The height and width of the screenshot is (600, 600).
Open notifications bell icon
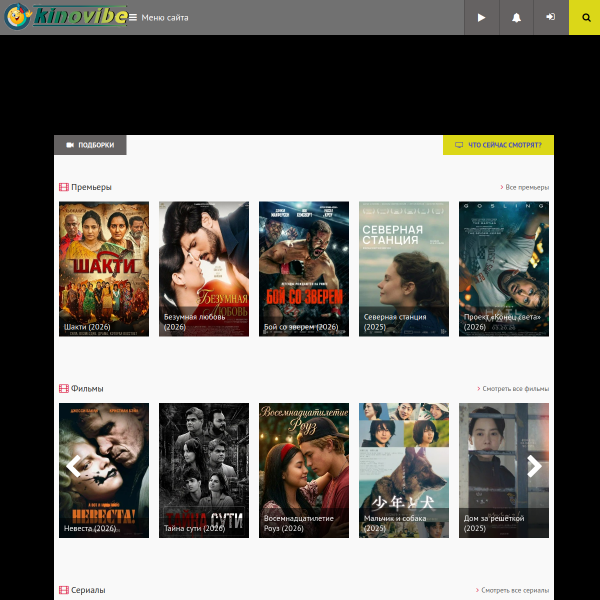(516, 18)
